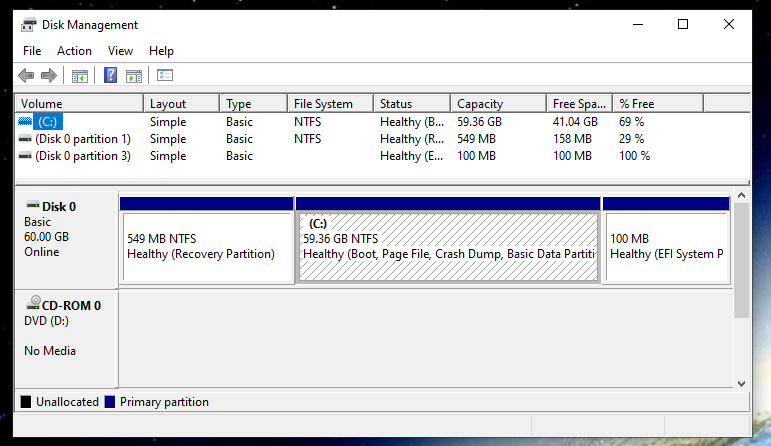The height and width of the screenshot is (446, 771).
Task: Click the 549 MB capacity cell
Action: (x=476, y=139)
